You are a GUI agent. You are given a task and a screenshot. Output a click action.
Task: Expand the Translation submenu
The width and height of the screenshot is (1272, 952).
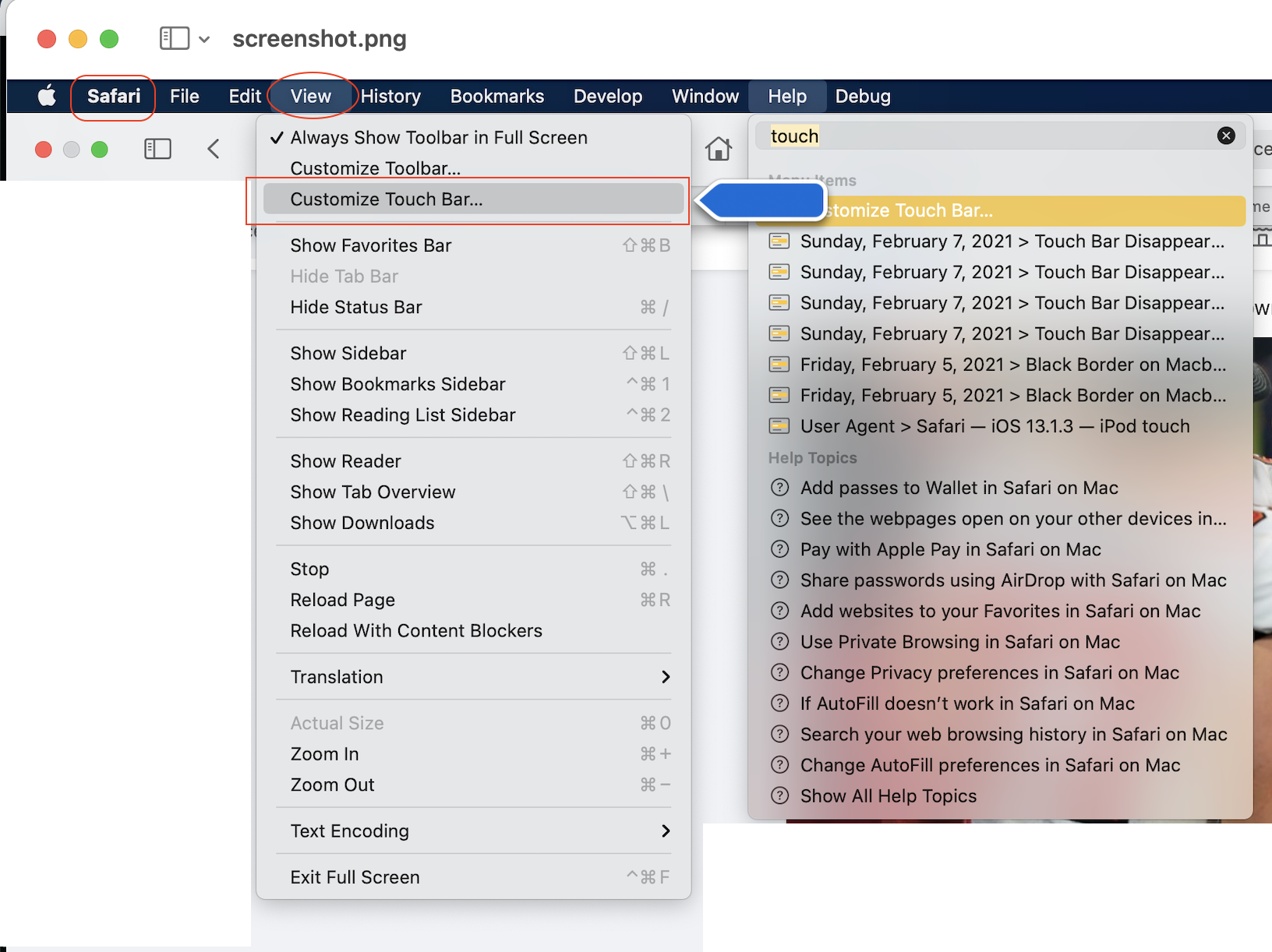473,677
